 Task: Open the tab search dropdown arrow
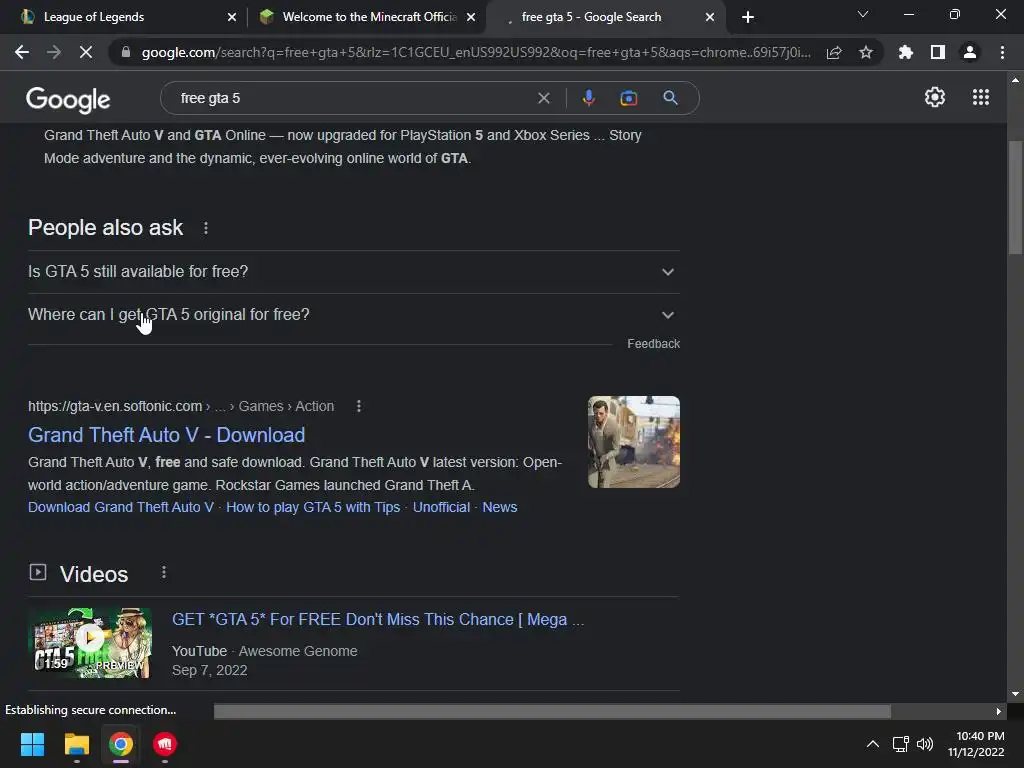(863, 14)
